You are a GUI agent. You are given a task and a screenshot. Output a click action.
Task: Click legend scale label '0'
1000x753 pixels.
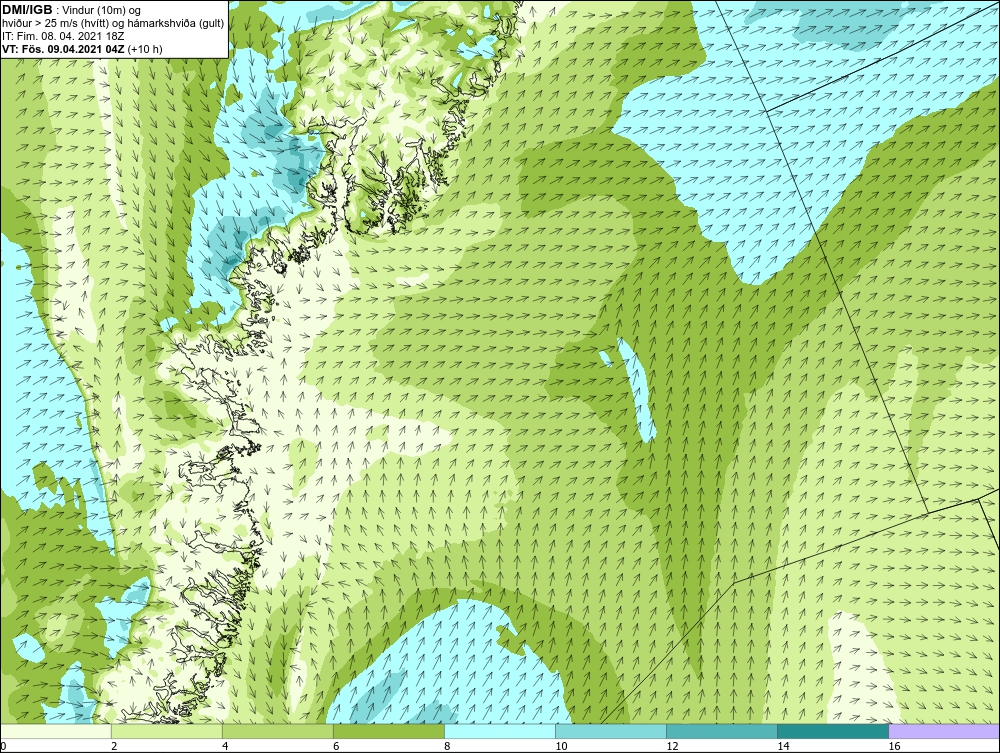[x=3, y=746]
